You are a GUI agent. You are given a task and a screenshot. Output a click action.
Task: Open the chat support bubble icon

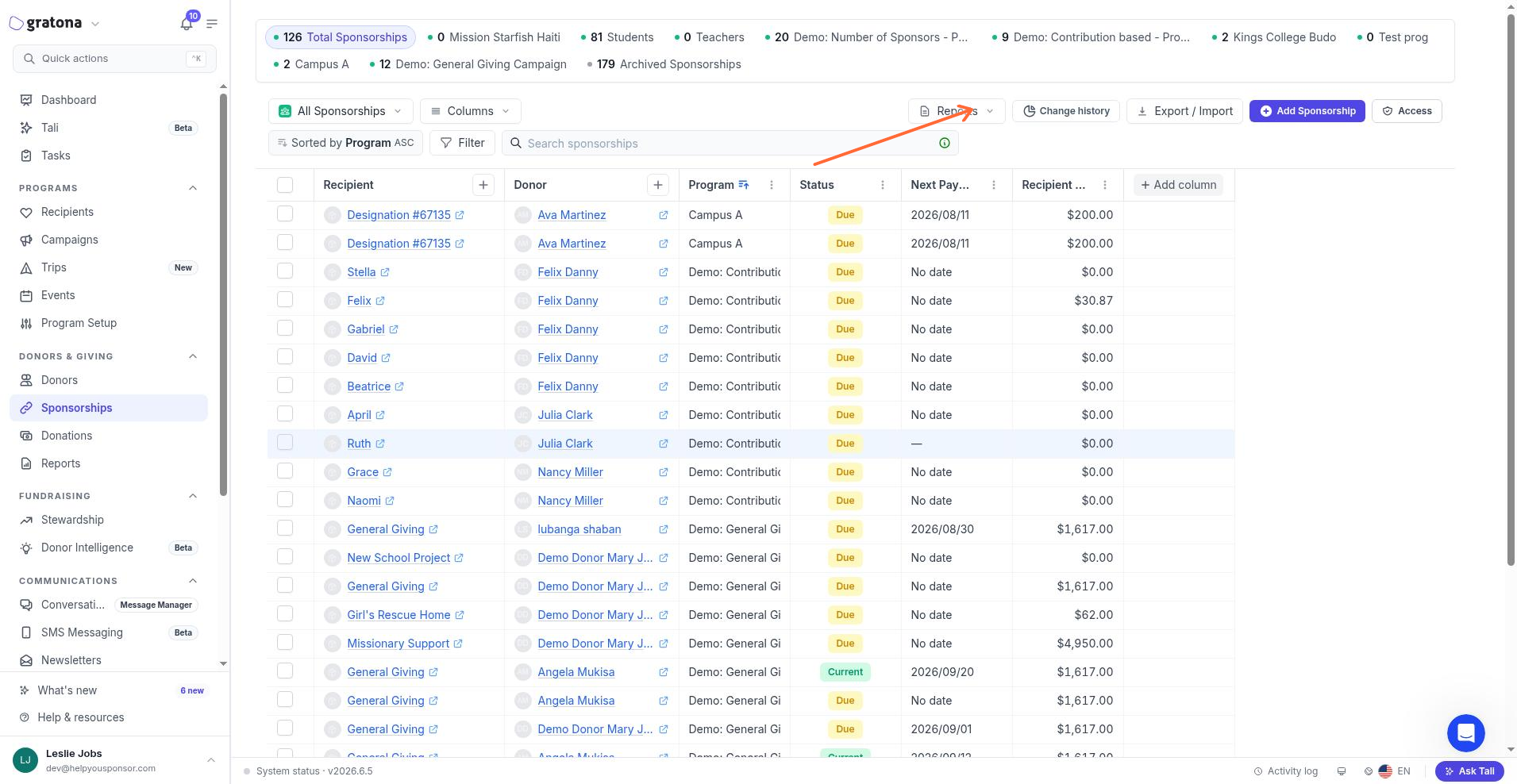(1465, 732)
